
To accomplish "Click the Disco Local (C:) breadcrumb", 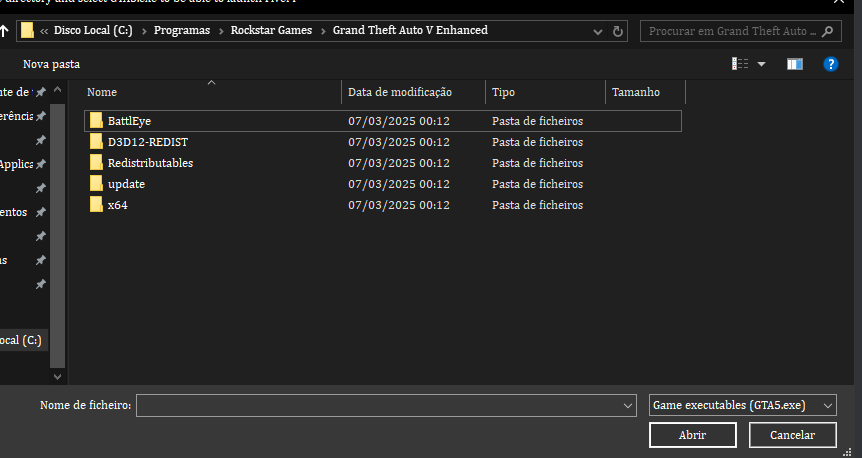I will [x=93, y=30].
